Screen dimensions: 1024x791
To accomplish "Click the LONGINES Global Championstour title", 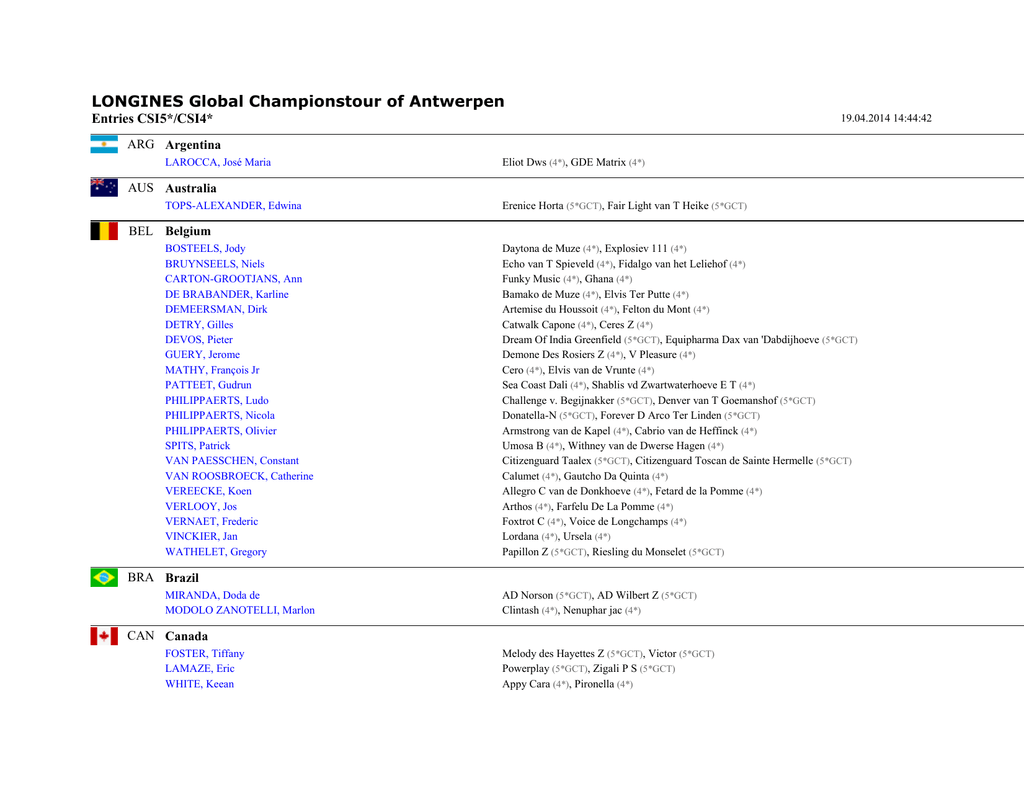I will point(298,101).
